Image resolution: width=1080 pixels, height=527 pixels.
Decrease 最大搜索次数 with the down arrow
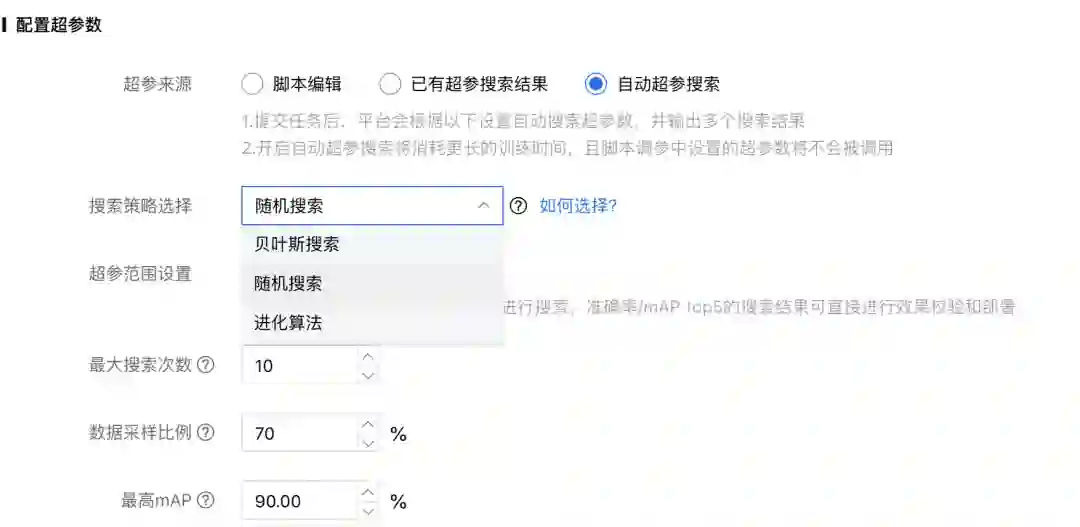[x=368, y=375]
